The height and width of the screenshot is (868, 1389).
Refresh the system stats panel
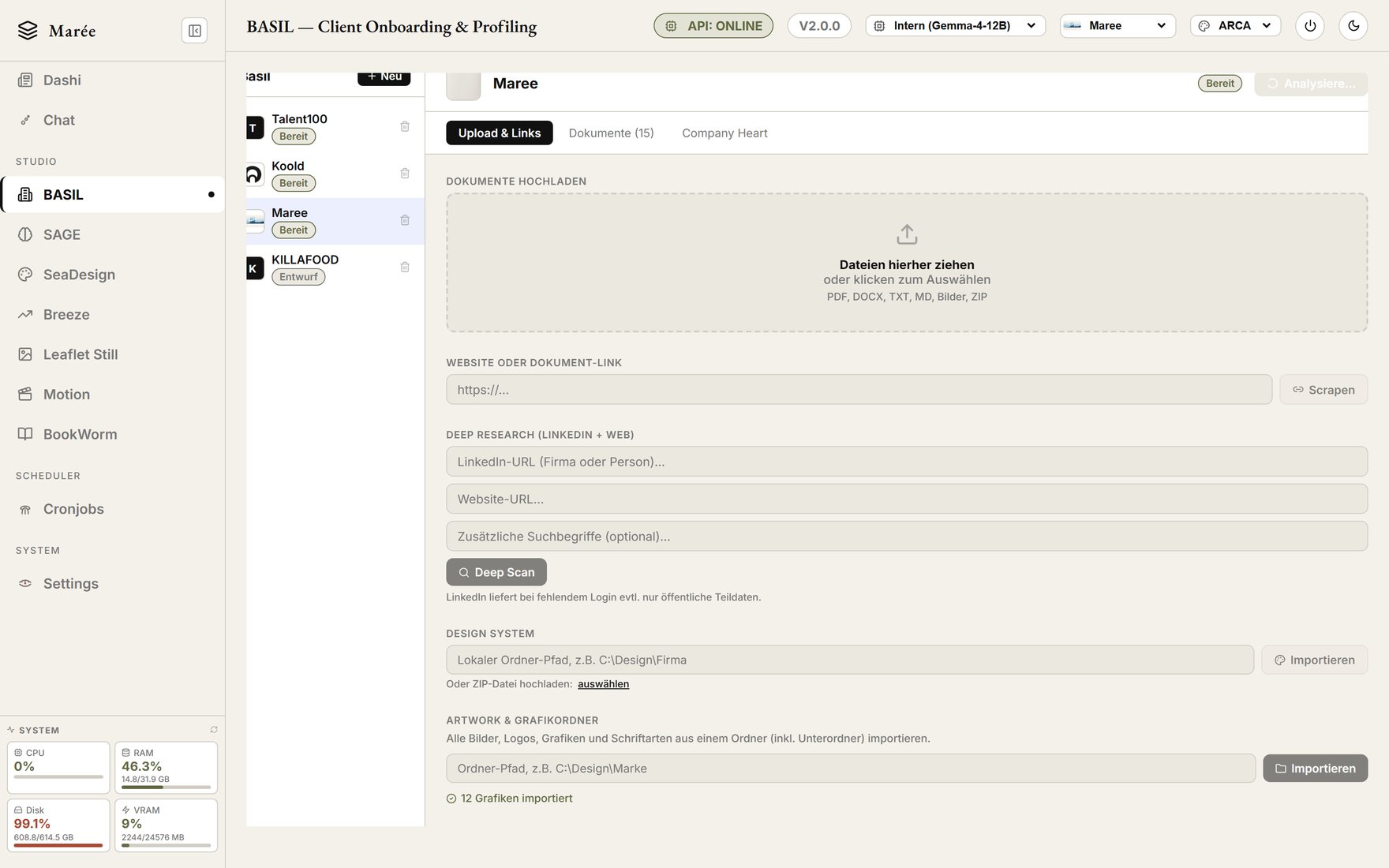214,730
